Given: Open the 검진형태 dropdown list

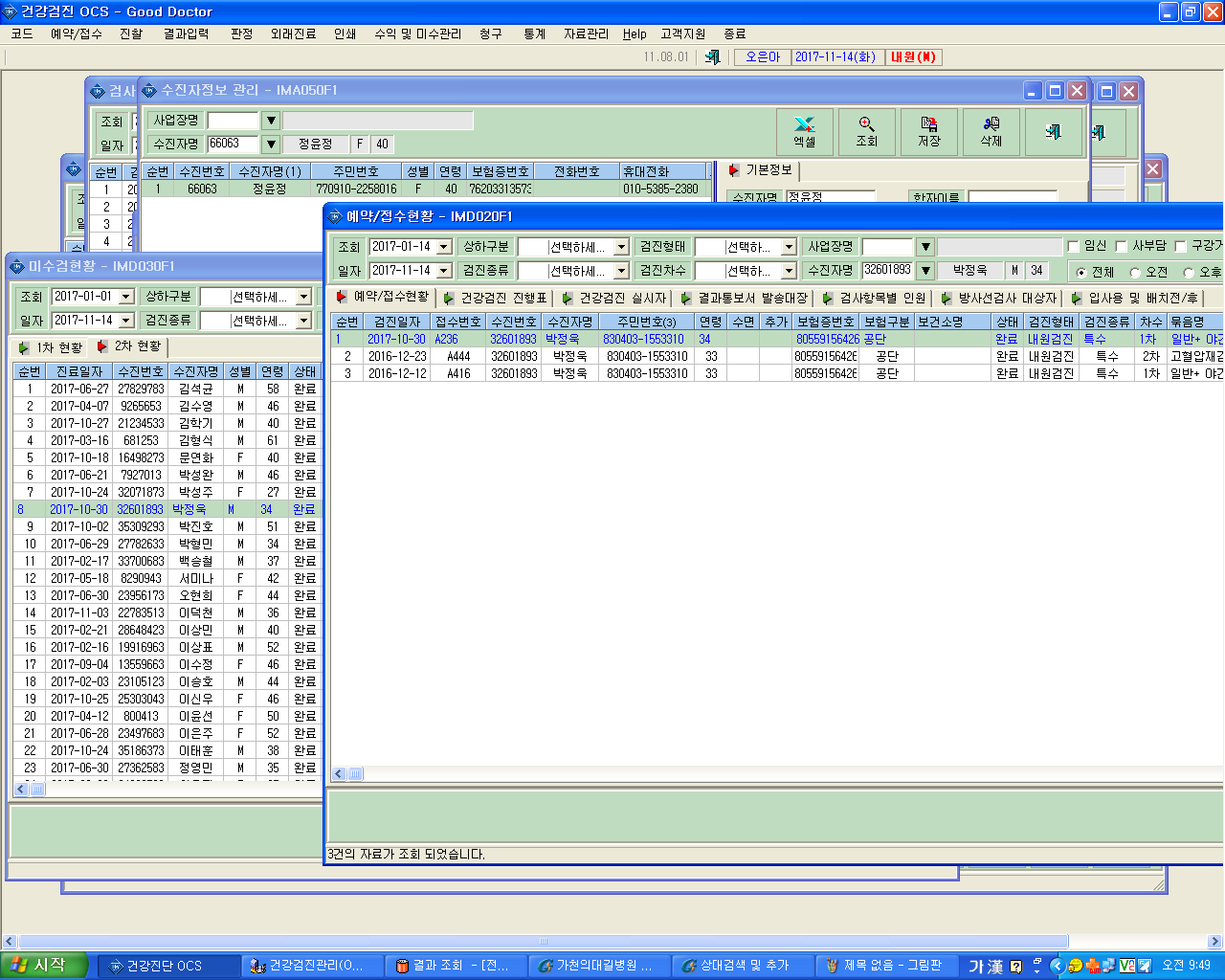Looking at the screenshot, I should [x=789, y=247].
